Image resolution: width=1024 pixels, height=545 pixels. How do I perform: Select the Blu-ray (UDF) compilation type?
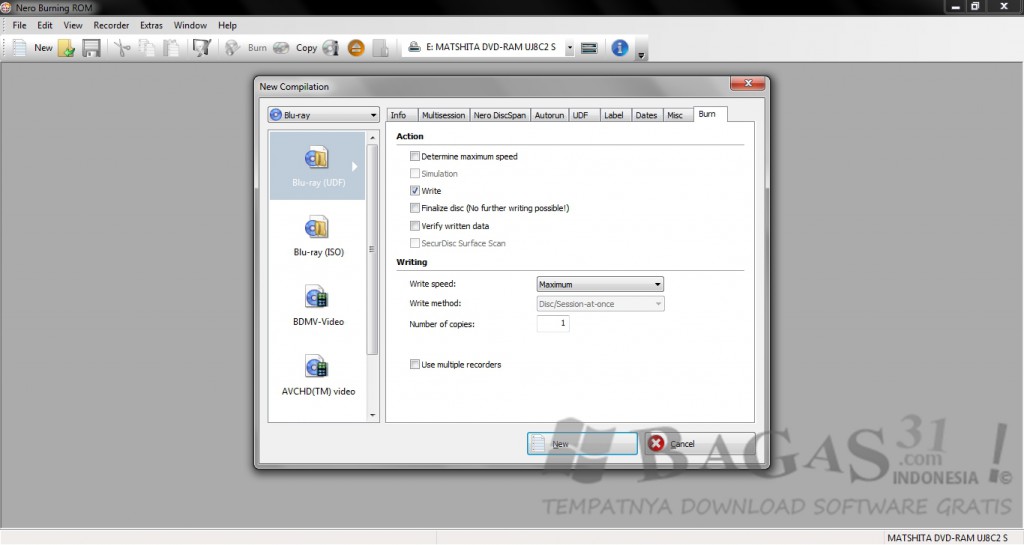point(318,166)
